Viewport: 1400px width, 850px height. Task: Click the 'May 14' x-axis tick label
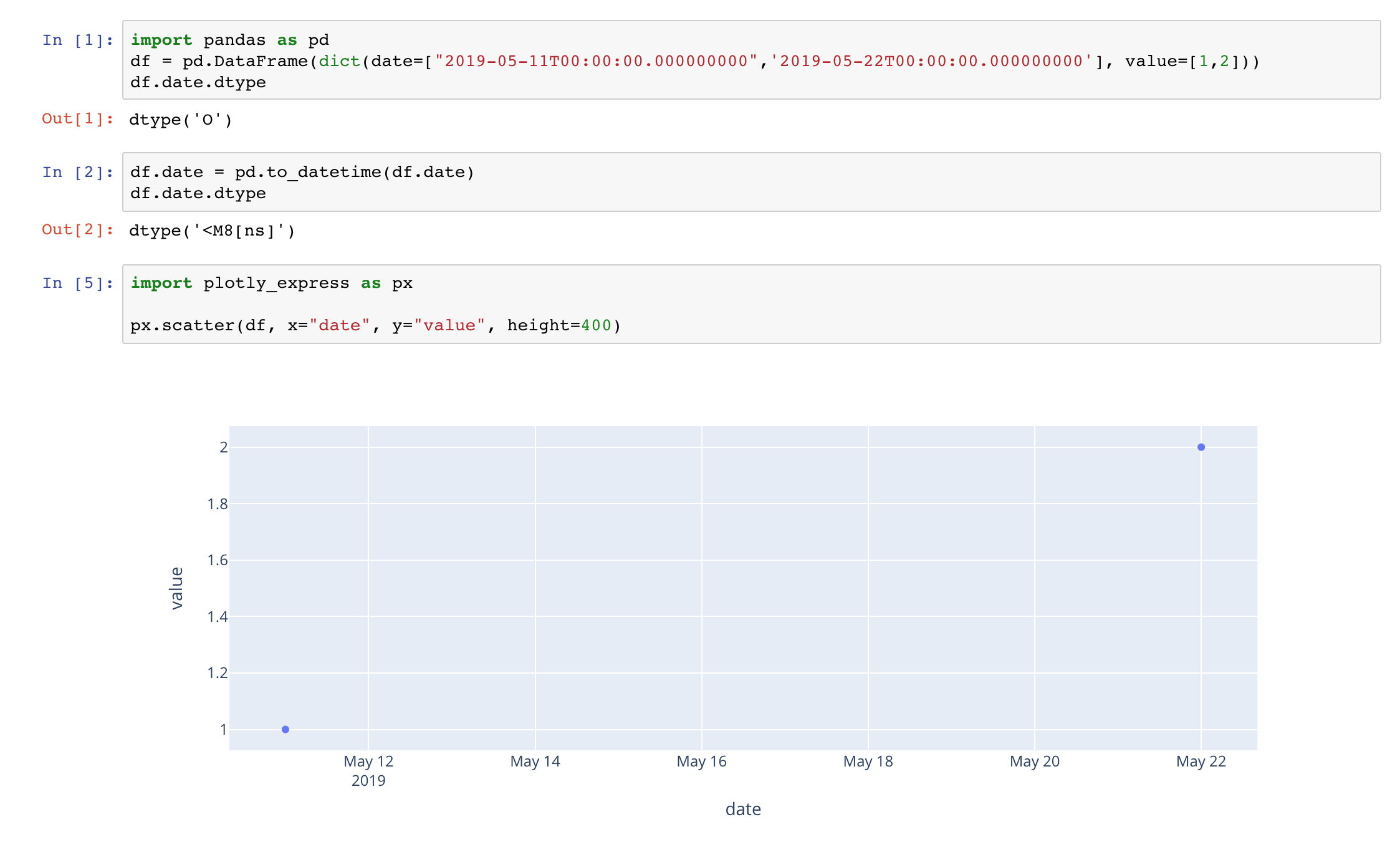(x=535, y=762)
